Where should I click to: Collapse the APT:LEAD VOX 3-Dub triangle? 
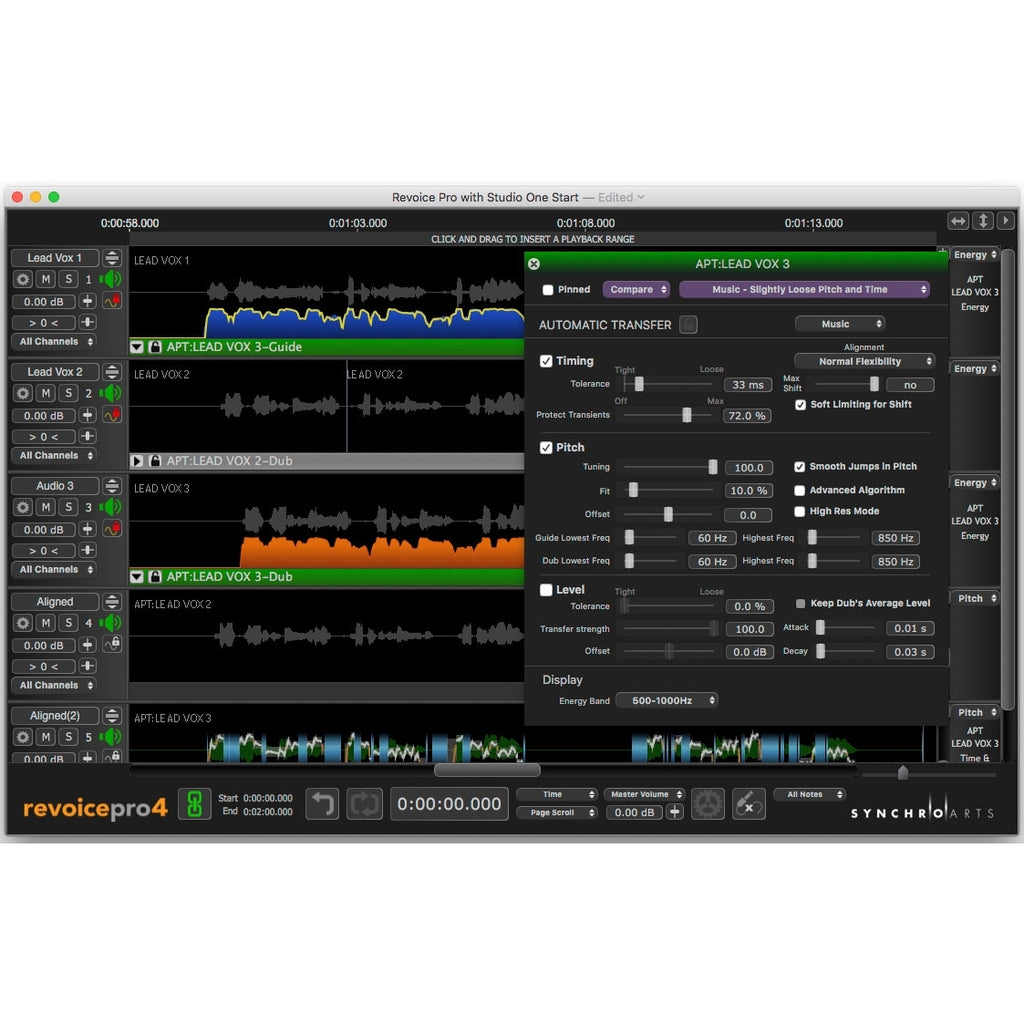[136, 577]
